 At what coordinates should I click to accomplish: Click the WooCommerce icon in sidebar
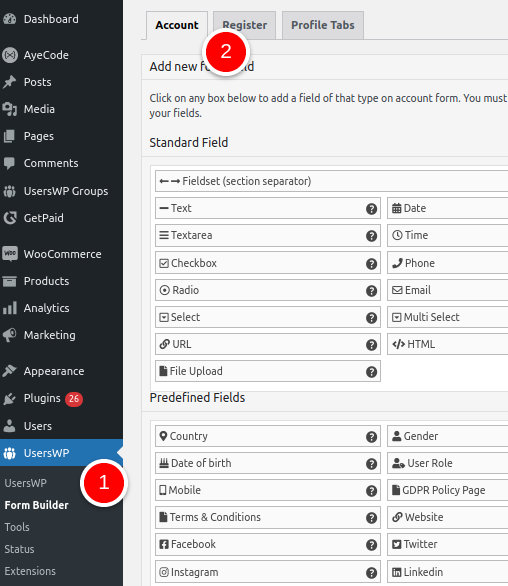pos(10,254)
